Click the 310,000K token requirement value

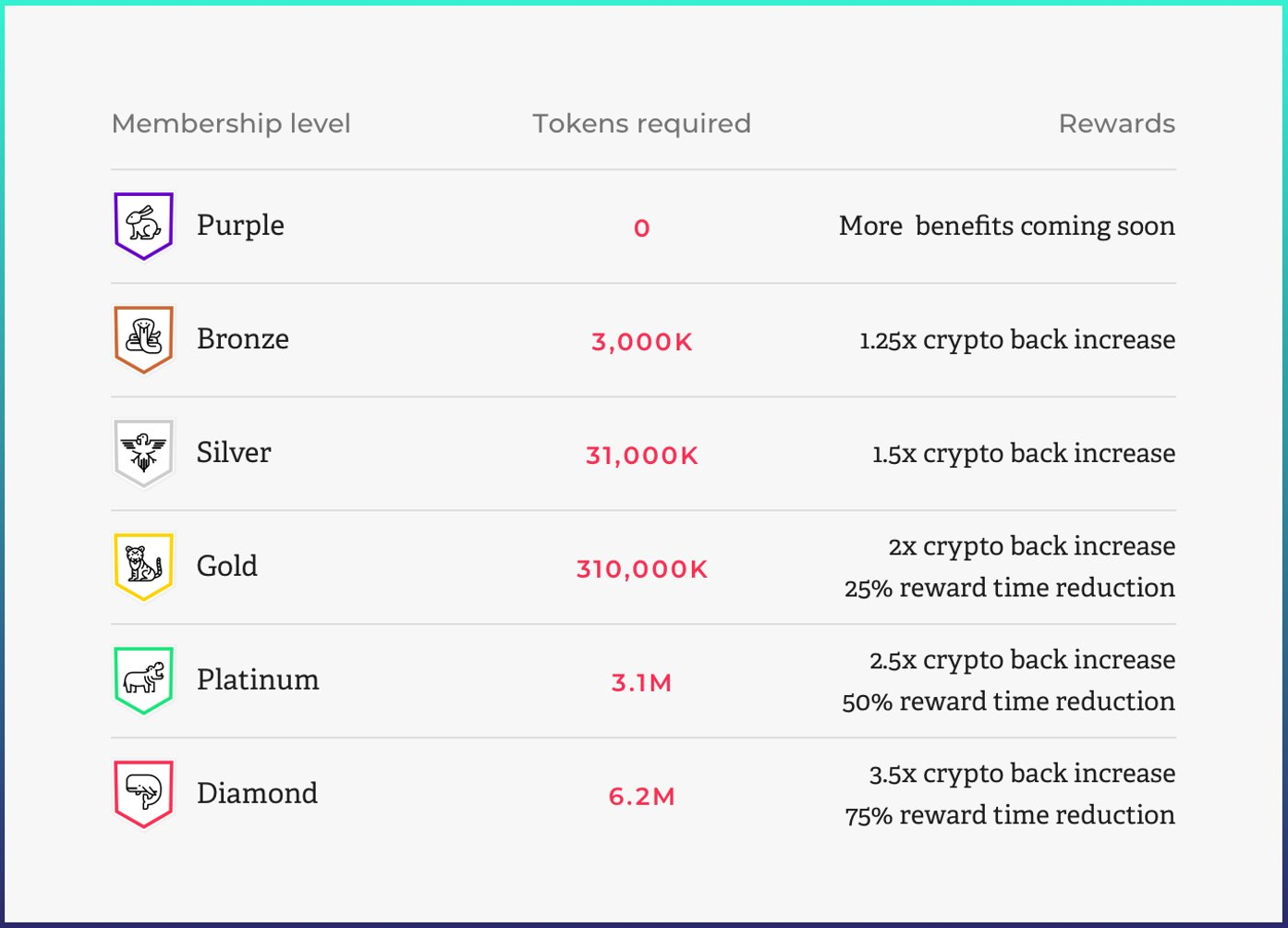642,569
